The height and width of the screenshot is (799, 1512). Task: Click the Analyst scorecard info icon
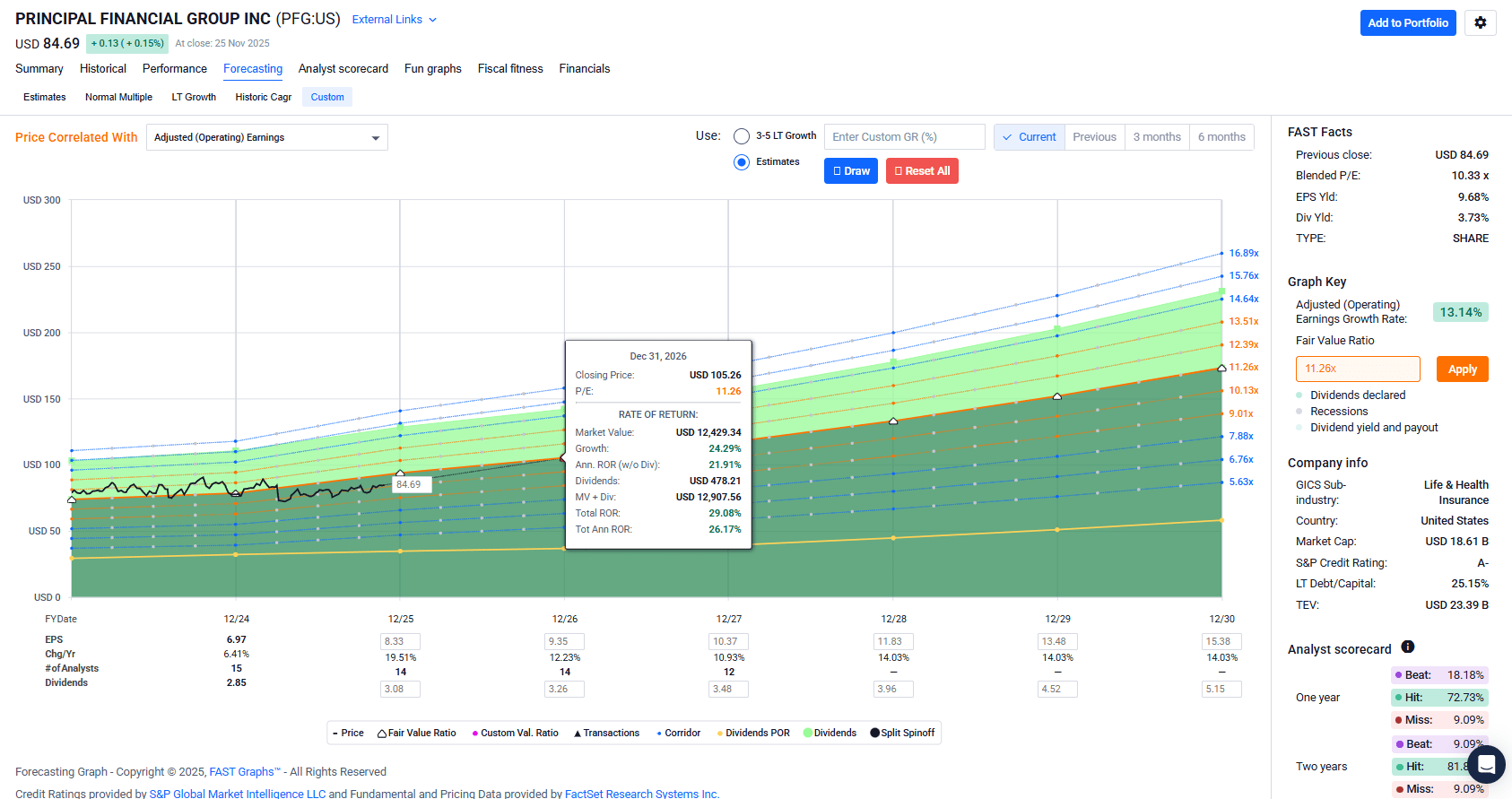1407,647
